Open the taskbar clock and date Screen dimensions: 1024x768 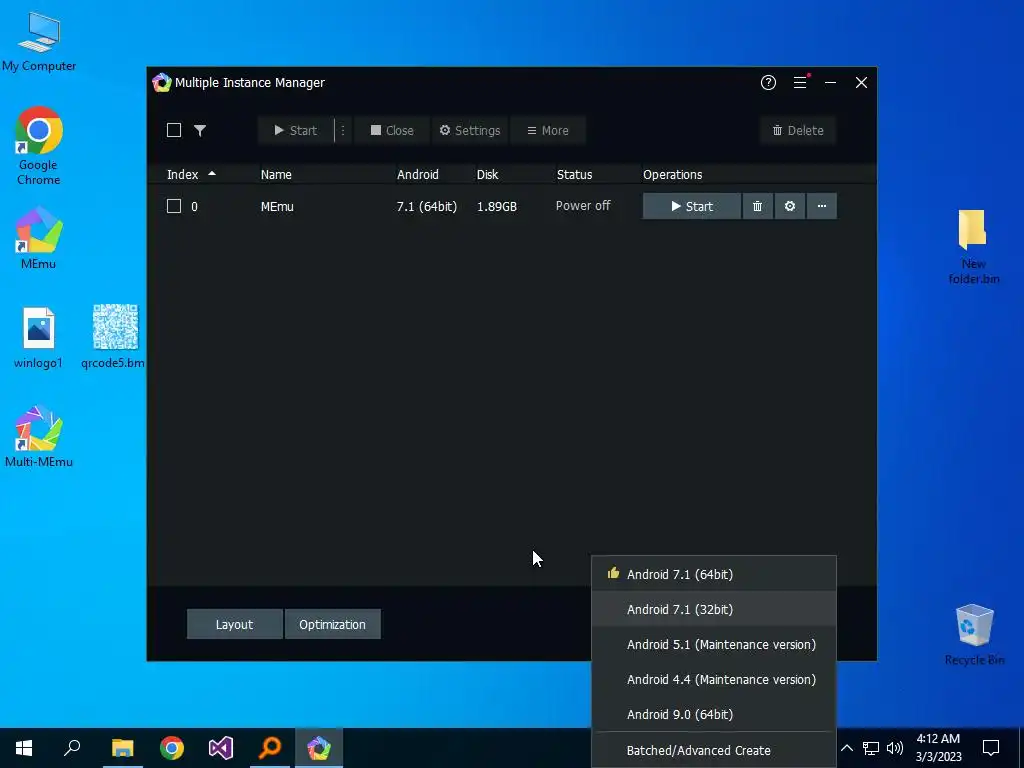938,748
